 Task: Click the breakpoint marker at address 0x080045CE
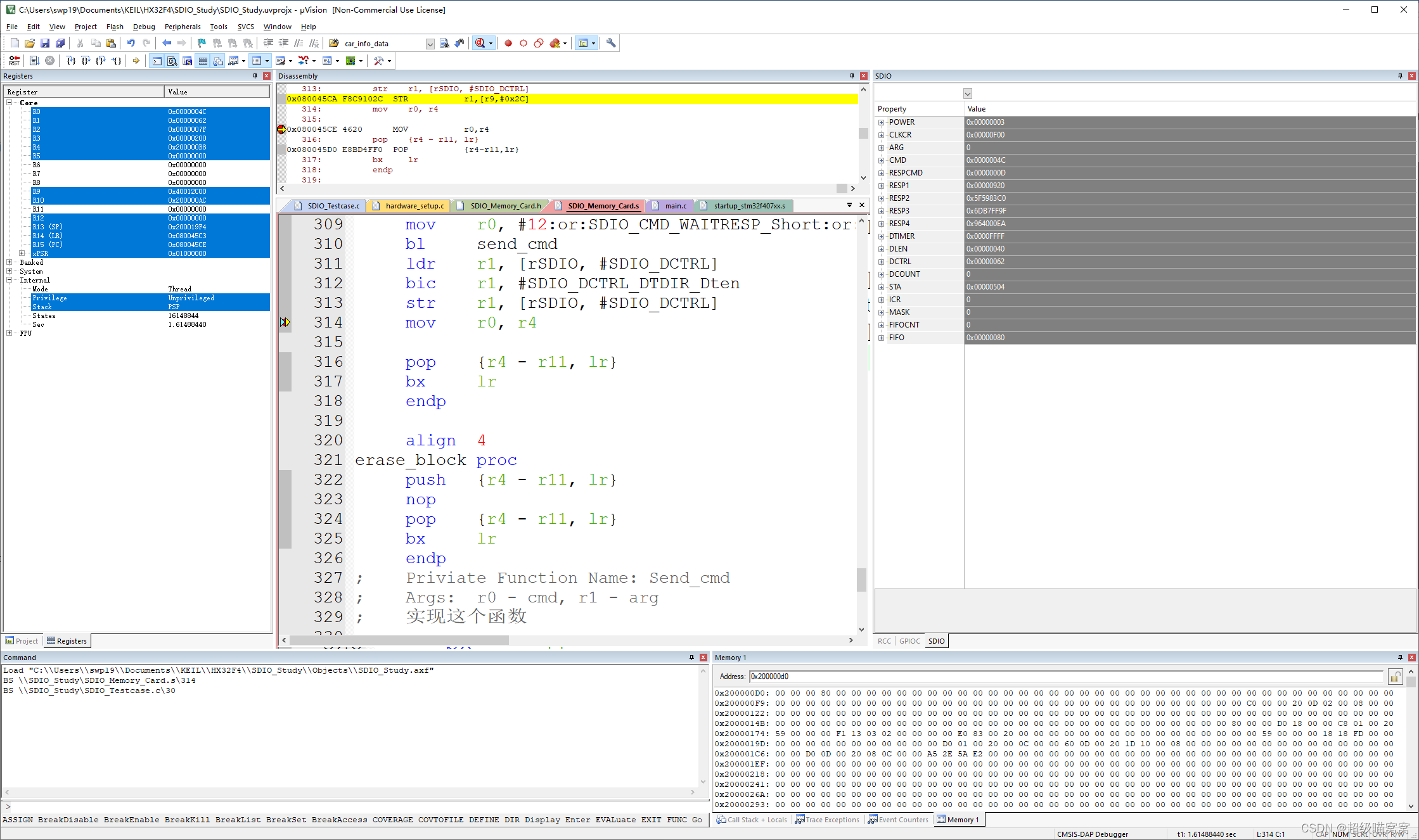(x=281, y=129)
